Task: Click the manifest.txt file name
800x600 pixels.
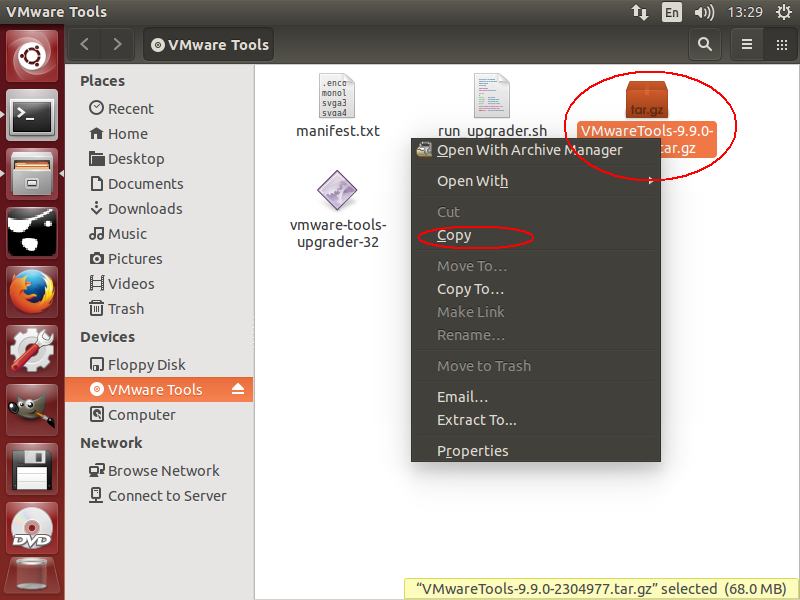Action: pyautogui.click(x=338, y=131)
